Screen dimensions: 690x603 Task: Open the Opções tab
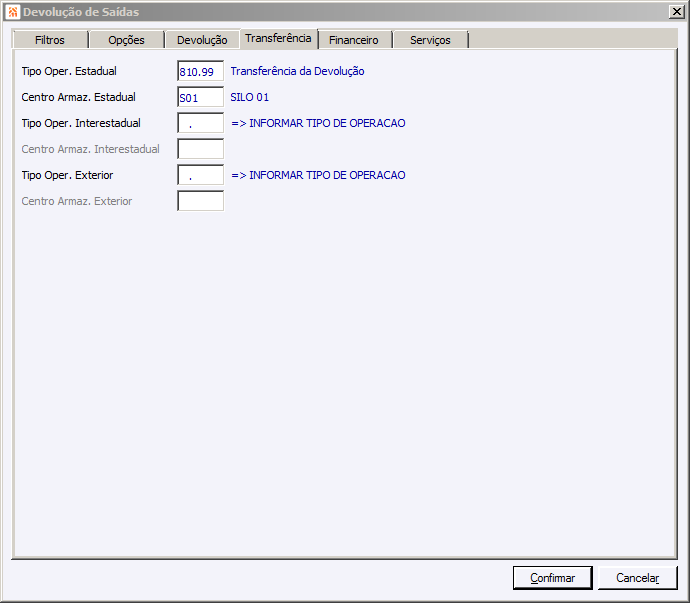pos(126,40)
